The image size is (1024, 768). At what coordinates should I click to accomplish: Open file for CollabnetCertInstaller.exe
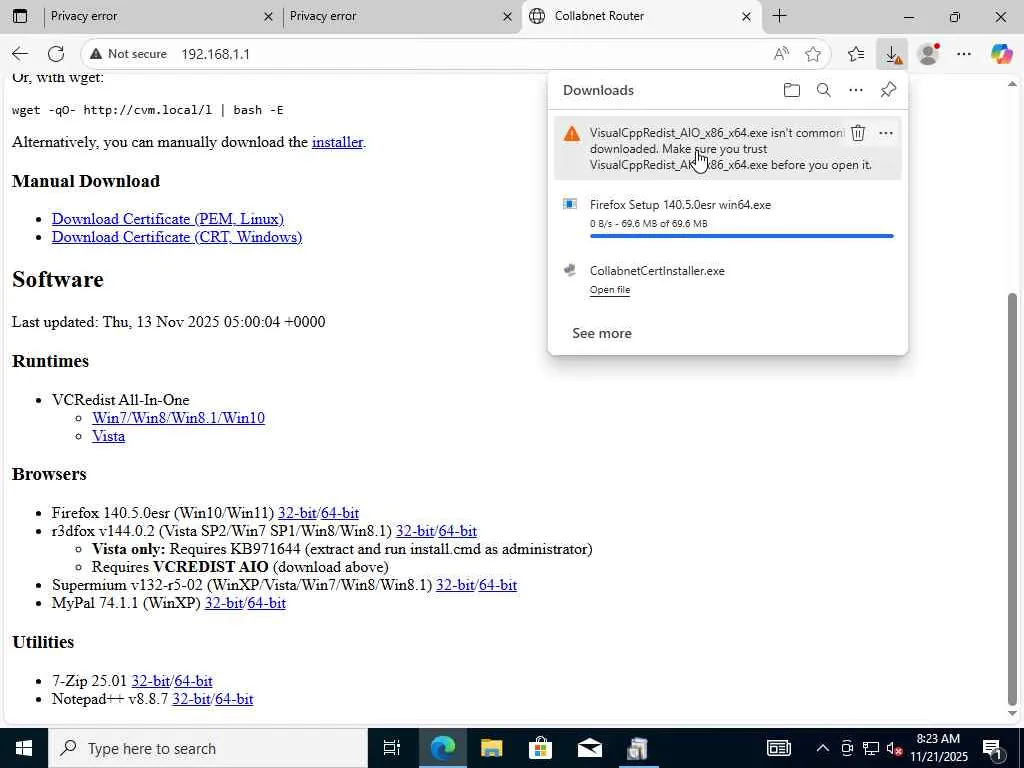tap(610, 289)
